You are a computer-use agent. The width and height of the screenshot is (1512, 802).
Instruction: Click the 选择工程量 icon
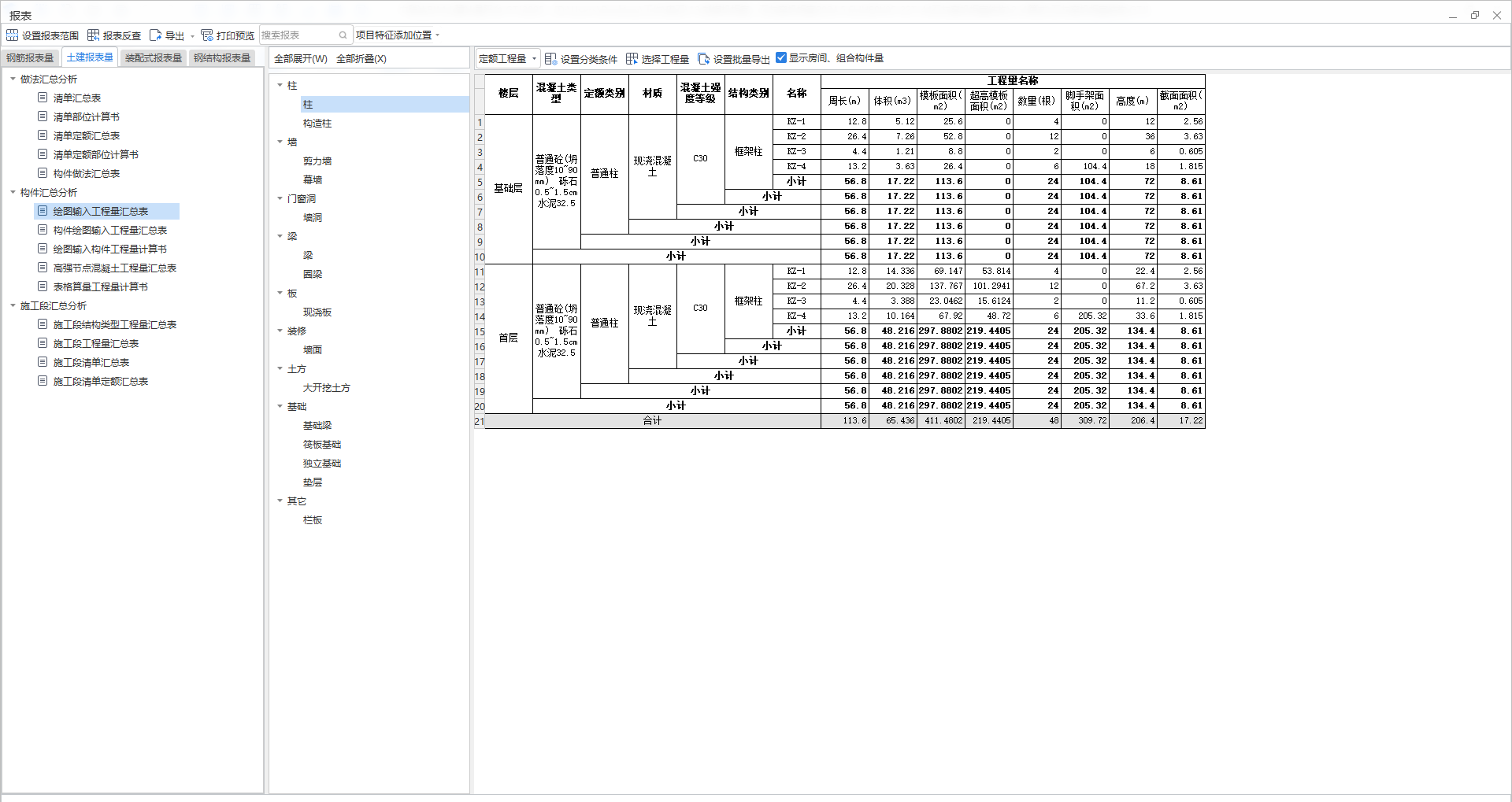coord(632,58)
